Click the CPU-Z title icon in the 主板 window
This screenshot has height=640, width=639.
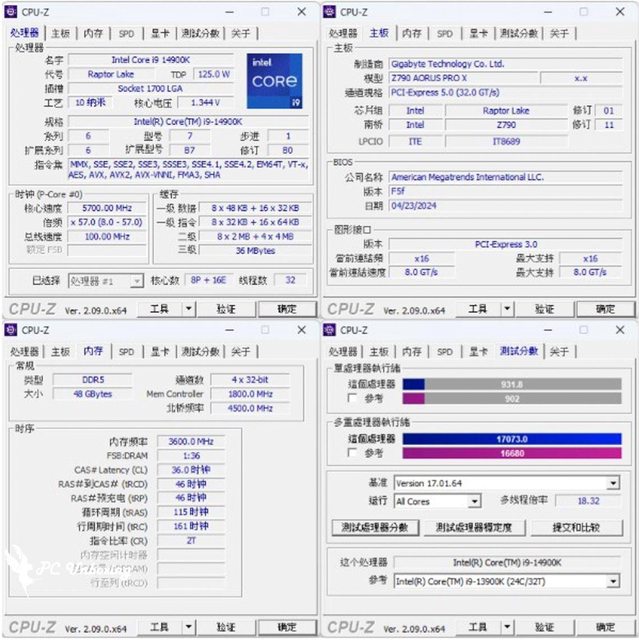coord(330,12)
